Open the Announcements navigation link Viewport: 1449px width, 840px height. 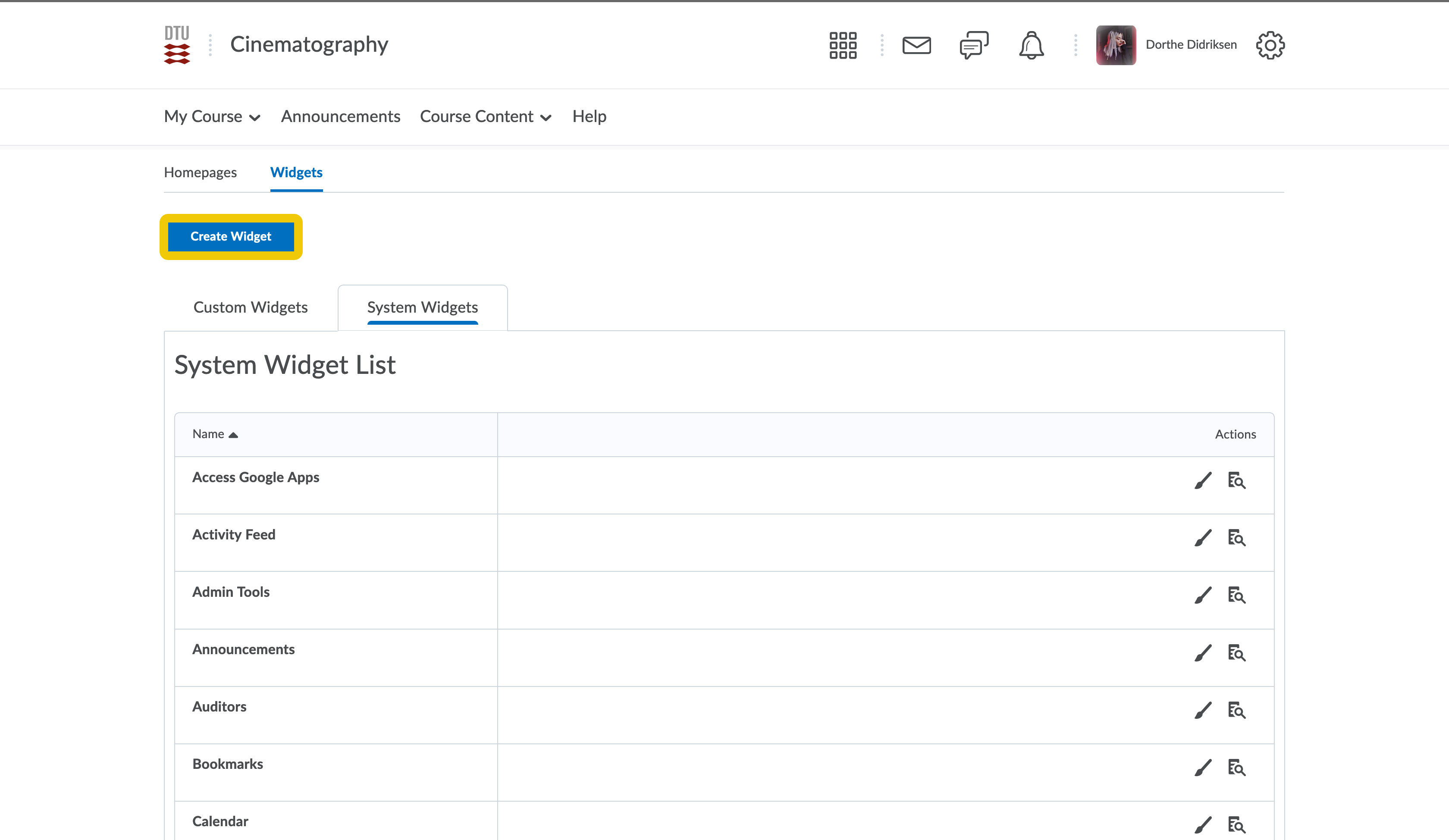340,117
